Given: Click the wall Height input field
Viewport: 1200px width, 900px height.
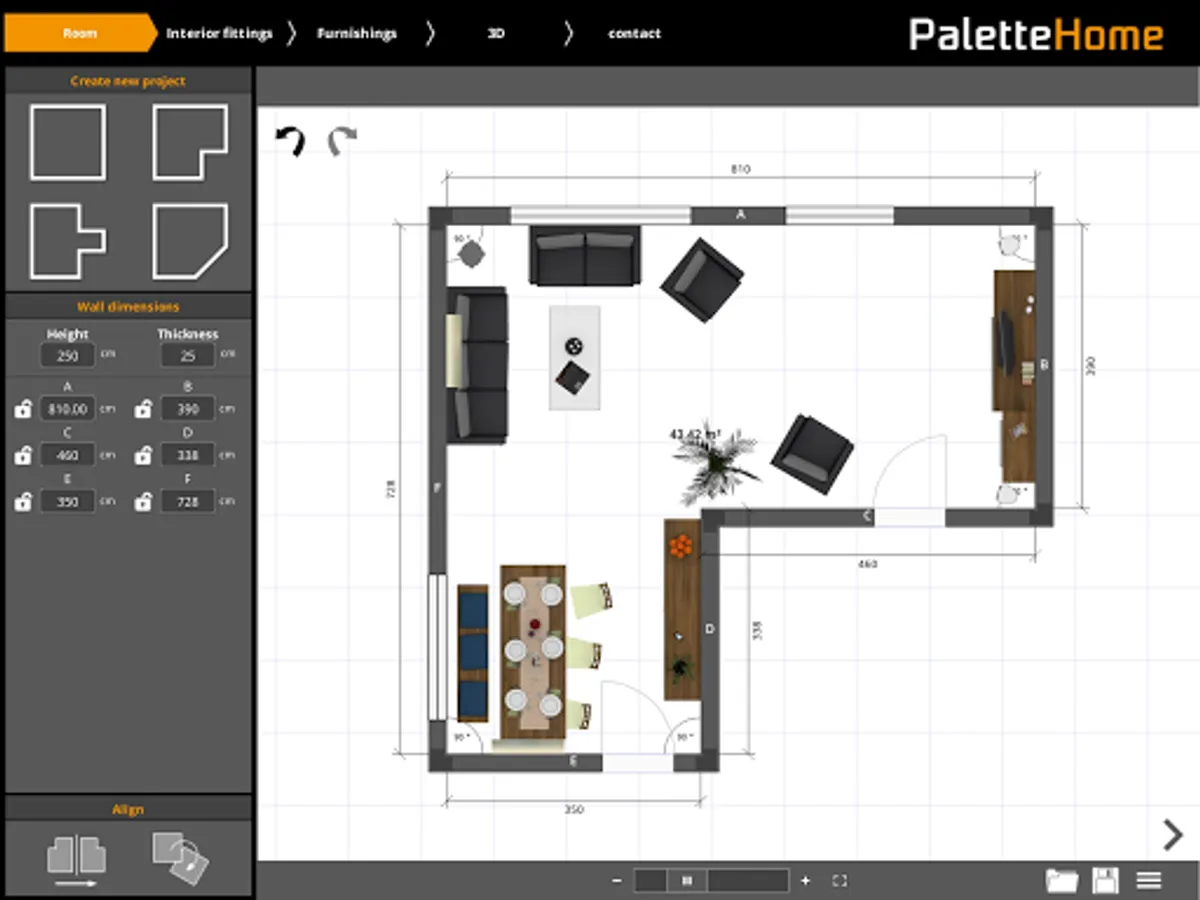Looking at the screenshot, I should pyautogui.click(x=67, y=355).
